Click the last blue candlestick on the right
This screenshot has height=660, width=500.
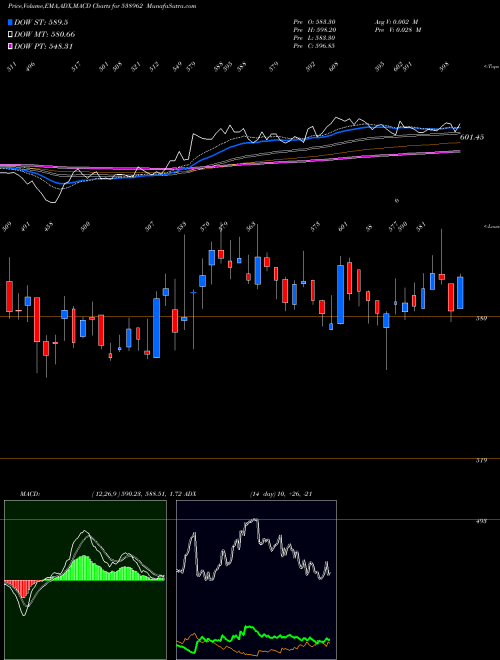pos(460,293)
